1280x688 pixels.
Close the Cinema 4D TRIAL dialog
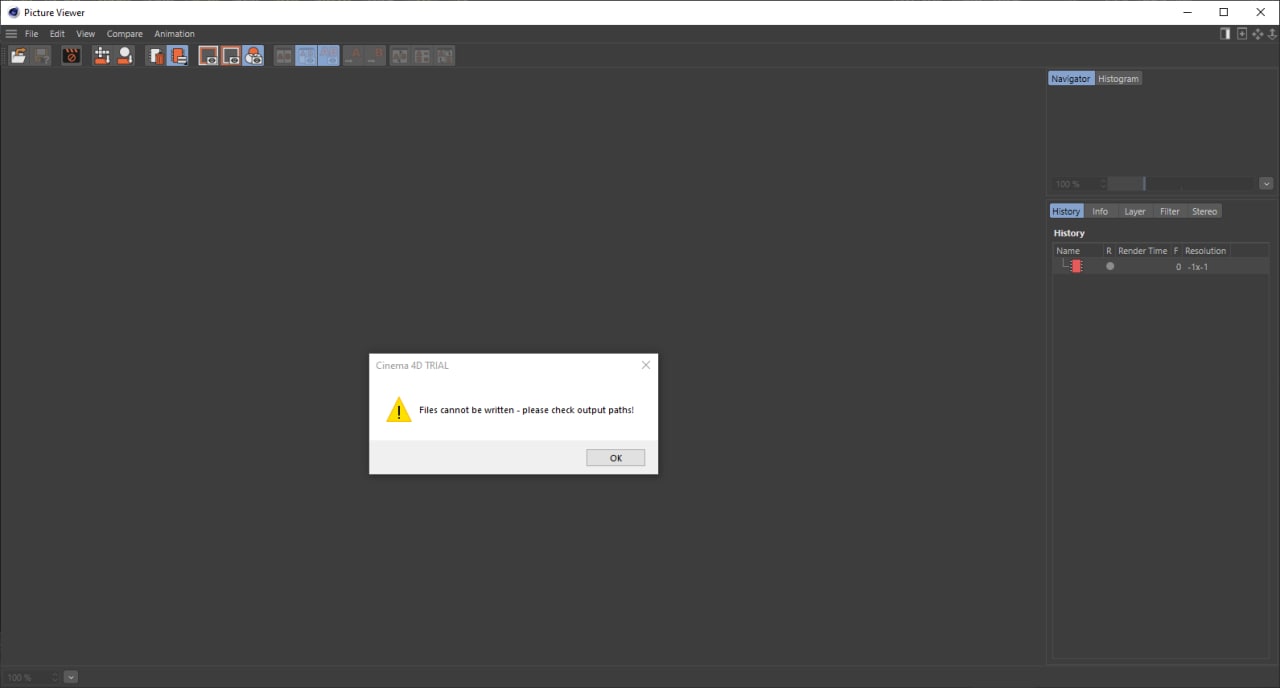646,365
